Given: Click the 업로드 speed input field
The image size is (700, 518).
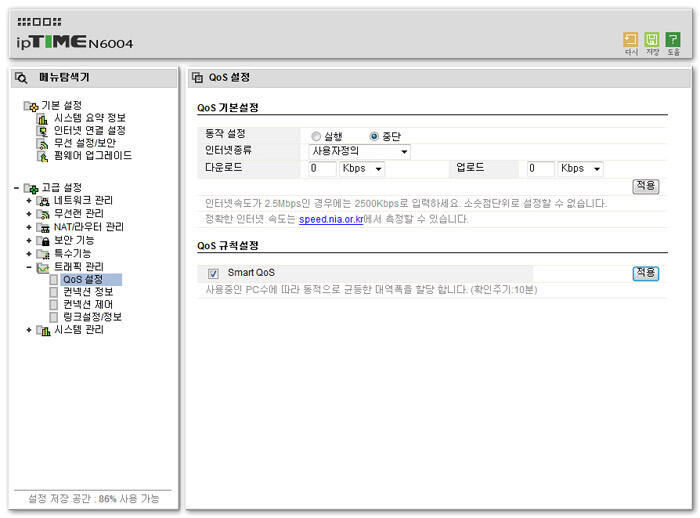Looking at the screenshot, I should [x=541, y=169].
